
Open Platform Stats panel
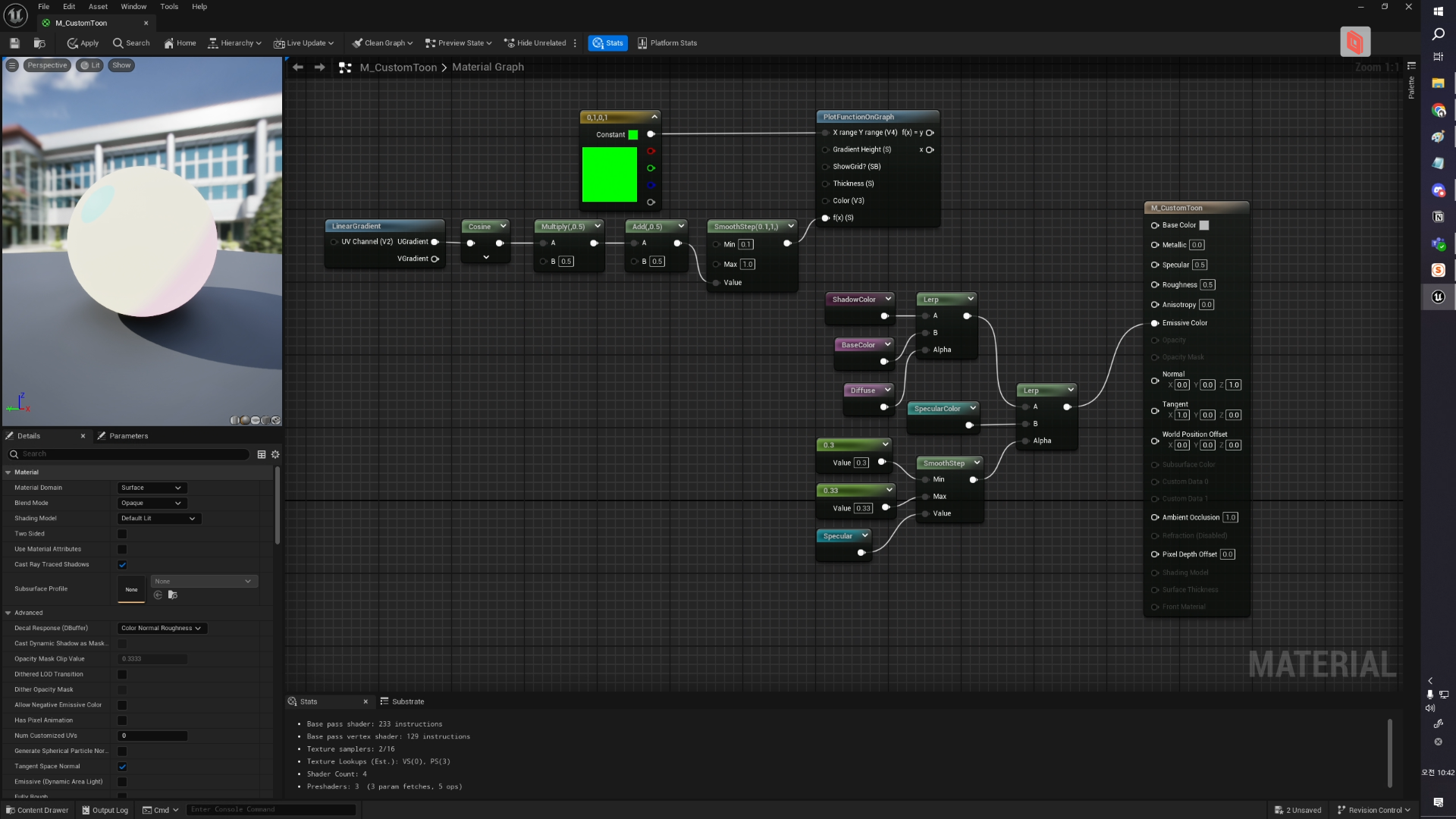coord(667,43)
